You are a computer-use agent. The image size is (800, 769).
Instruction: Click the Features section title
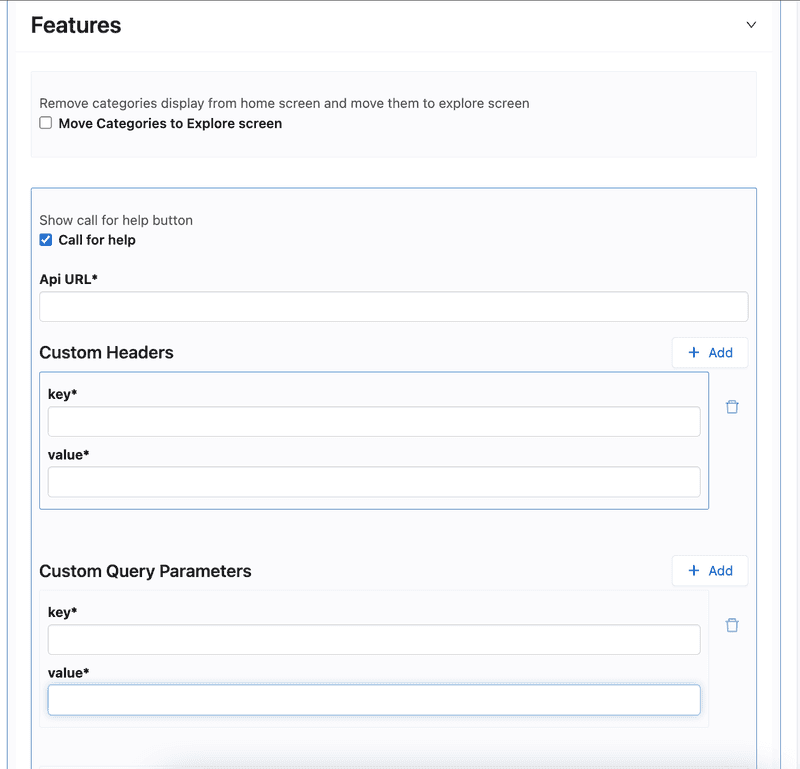76,26
